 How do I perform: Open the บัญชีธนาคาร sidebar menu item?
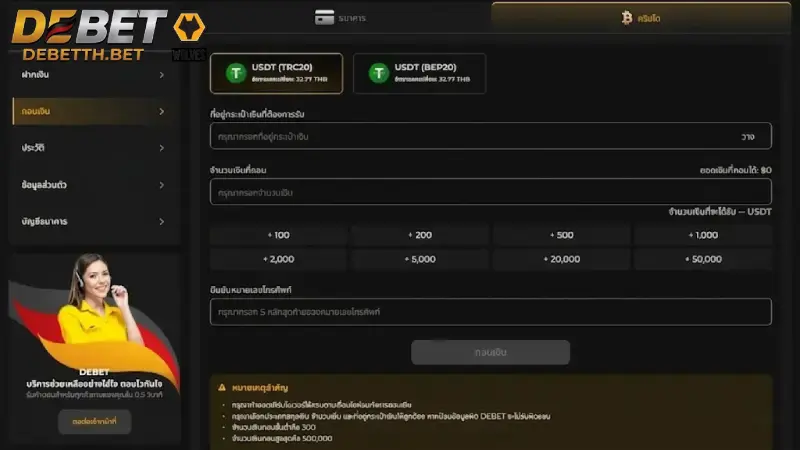[x=93, y=221]
